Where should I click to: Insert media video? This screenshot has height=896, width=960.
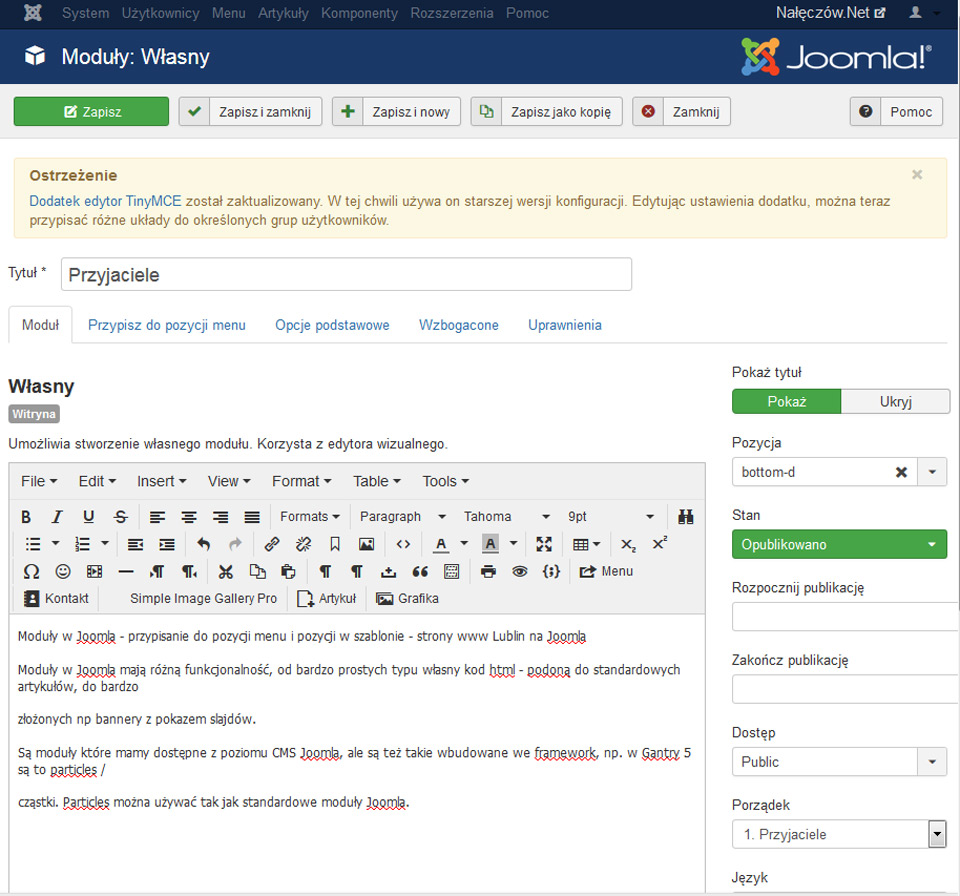coord(94,571)
